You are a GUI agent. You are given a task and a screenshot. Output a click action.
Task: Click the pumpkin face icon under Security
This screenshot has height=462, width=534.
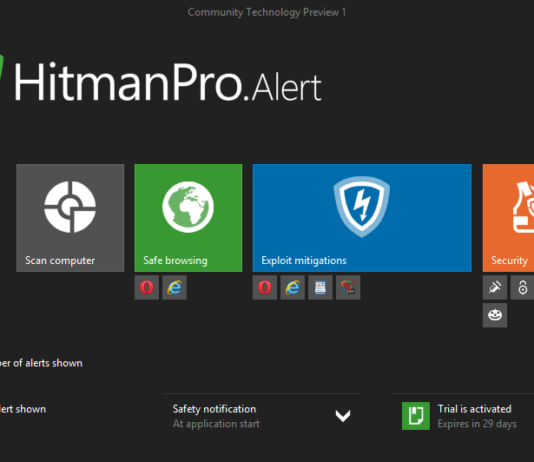coord(495,315)
